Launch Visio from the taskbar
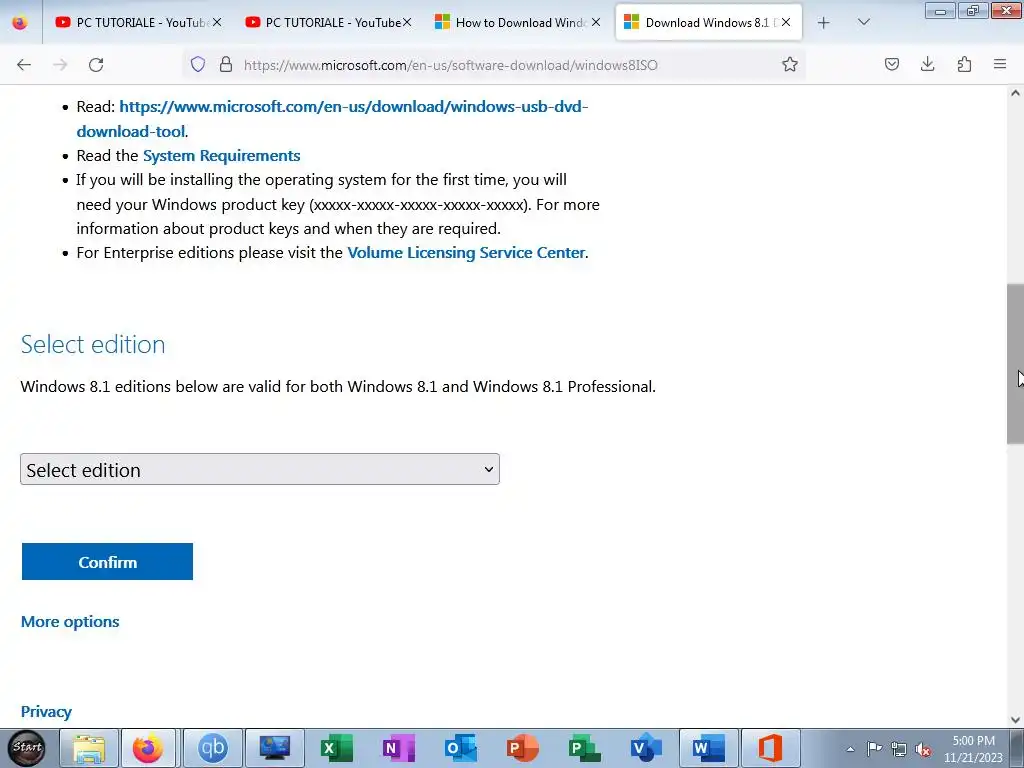1024x768 pixels. point(647,748)
